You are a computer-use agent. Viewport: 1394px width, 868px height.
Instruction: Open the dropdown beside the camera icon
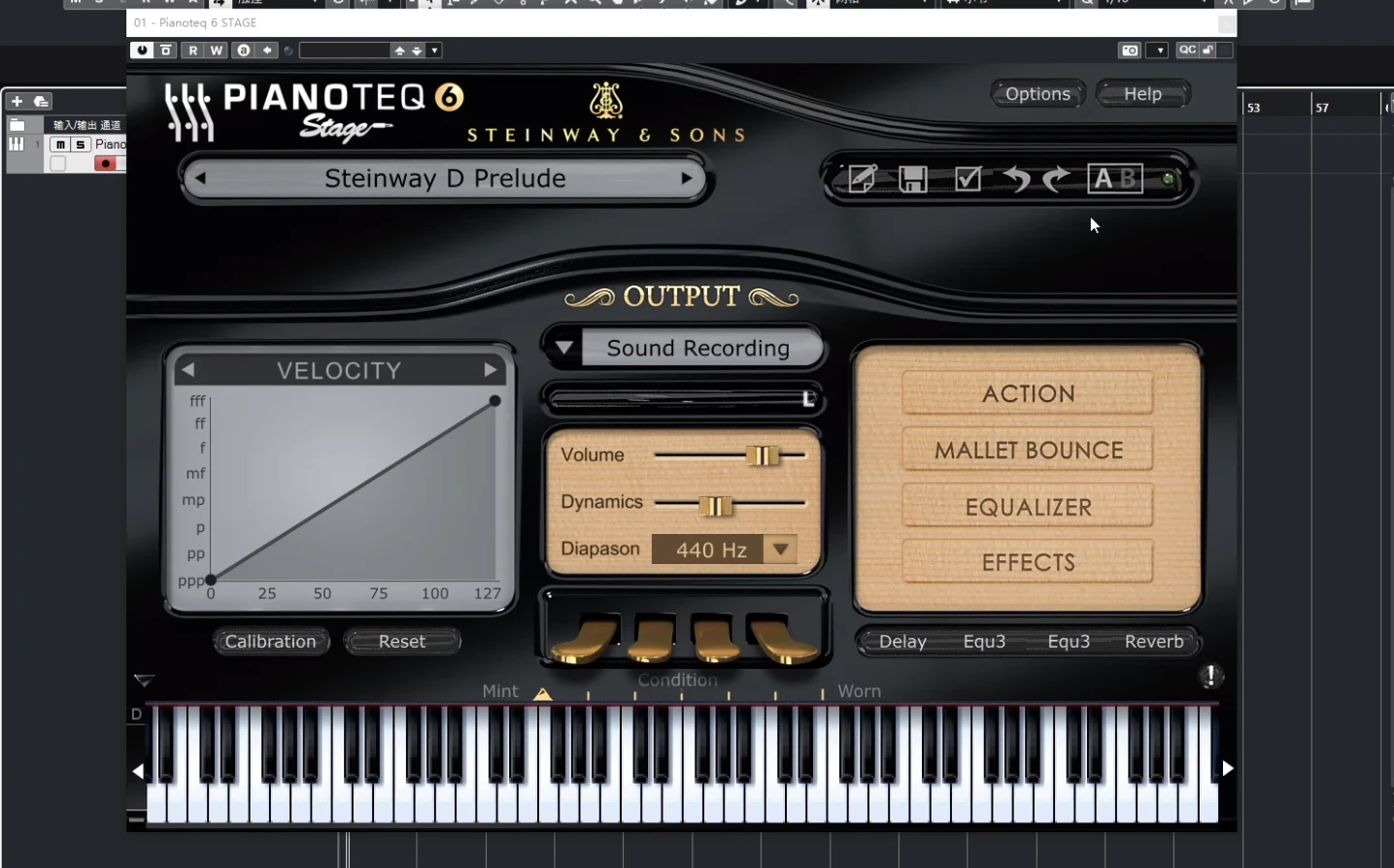point(1157,50)
